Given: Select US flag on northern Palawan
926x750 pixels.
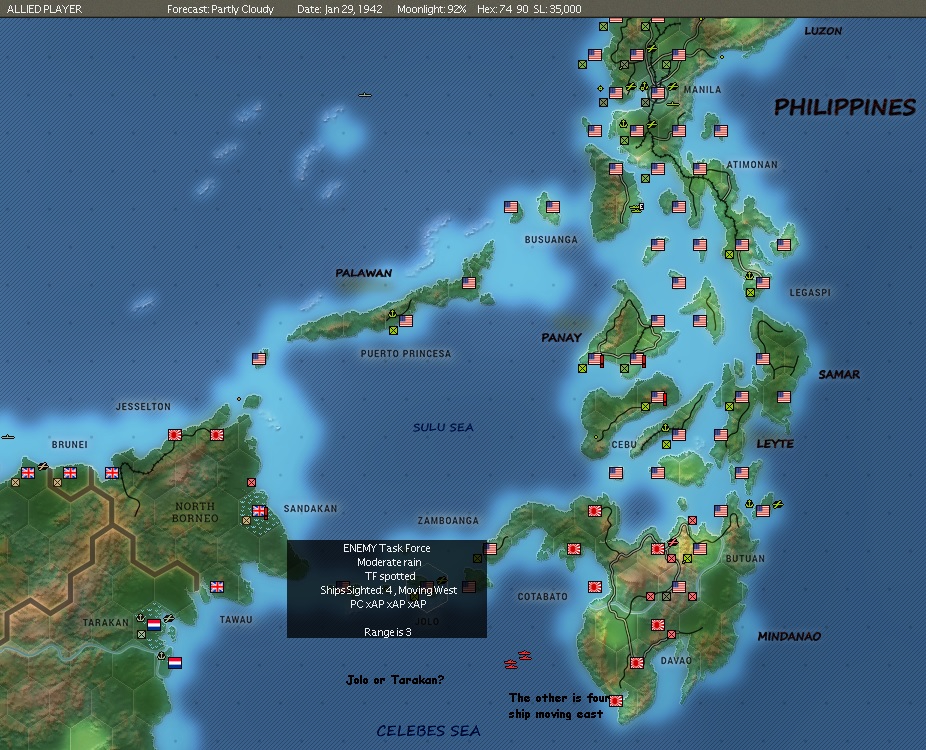Looking at the screenshot, I should point(469,283).
